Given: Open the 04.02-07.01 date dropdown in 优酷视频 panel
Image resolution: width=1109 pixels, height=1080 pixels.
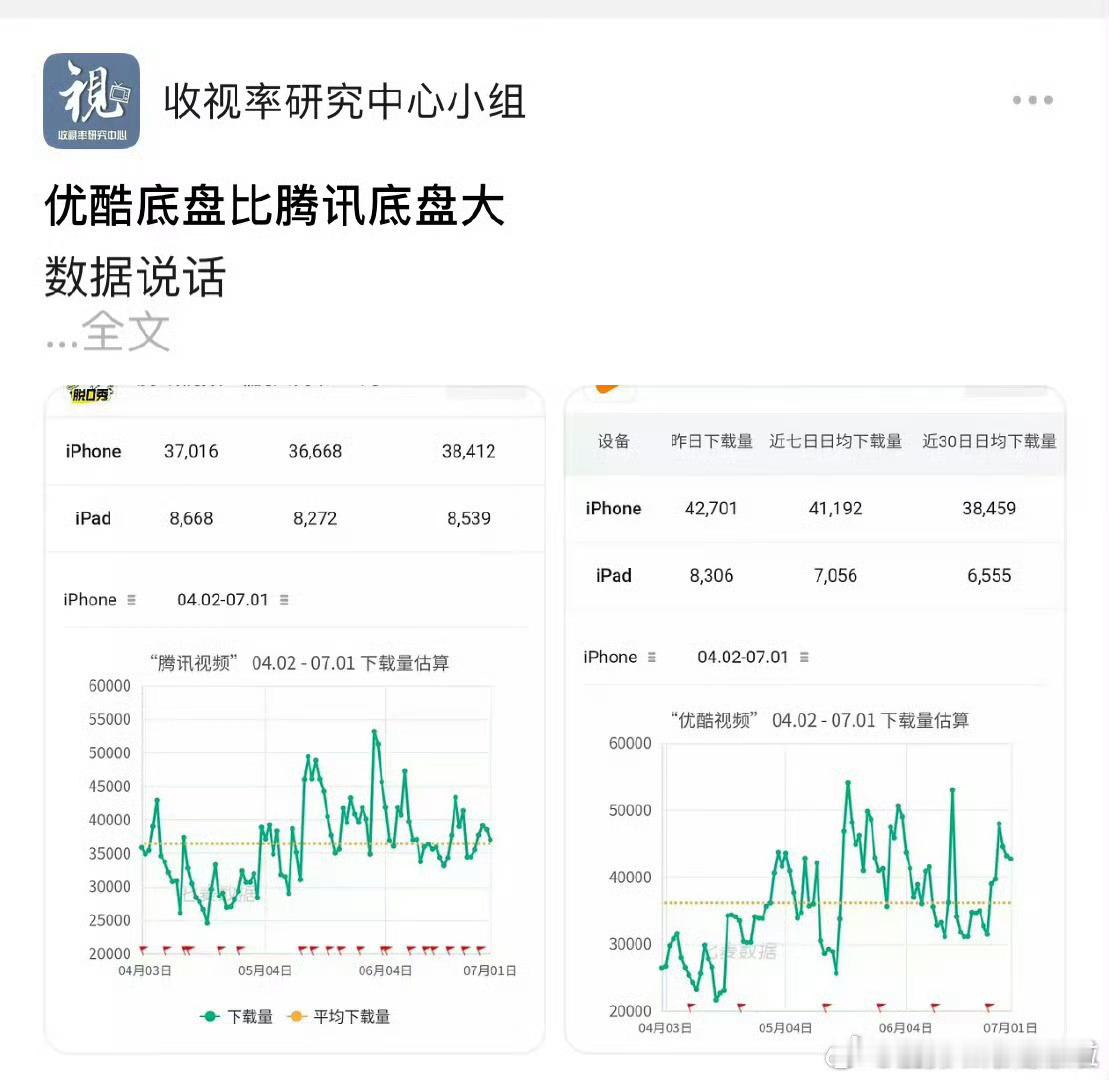Looking at the screenshot, I should point(753,657).
